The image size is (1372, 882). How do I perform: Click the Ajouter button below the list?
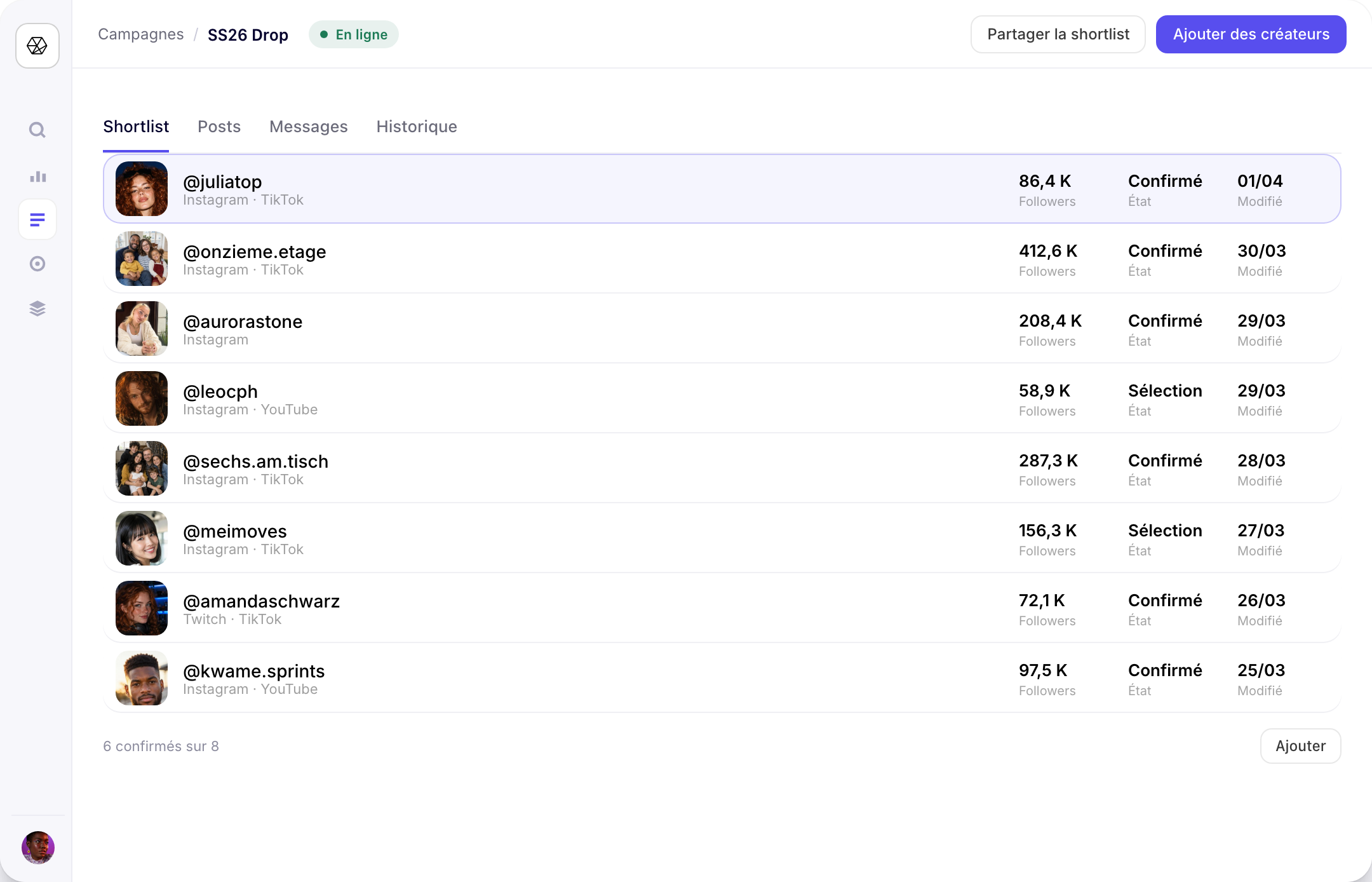pyautogui.click(x=1301, y=746)
